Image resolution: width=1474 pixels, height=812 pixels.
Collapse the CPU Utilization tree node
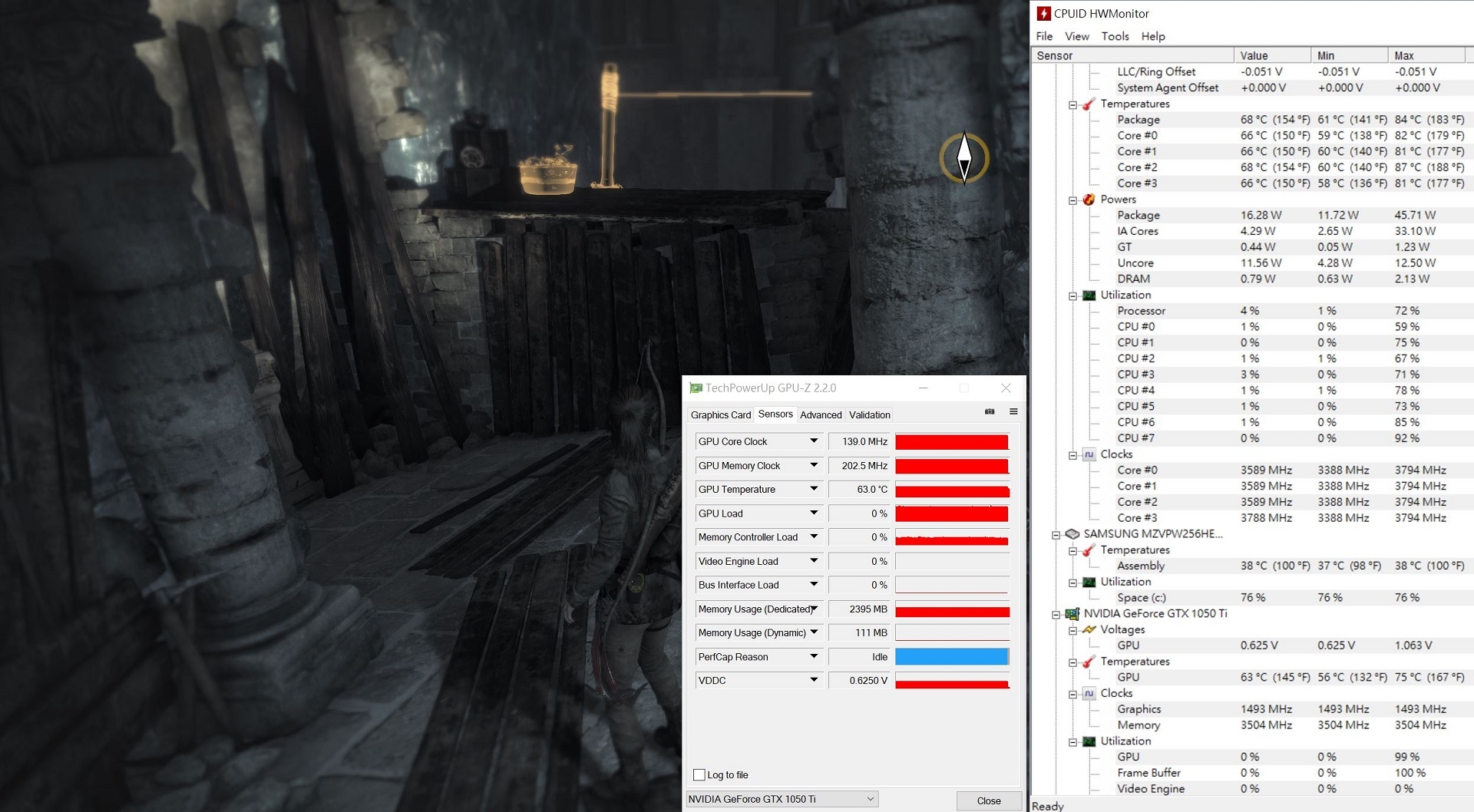tap(1073, 296)
